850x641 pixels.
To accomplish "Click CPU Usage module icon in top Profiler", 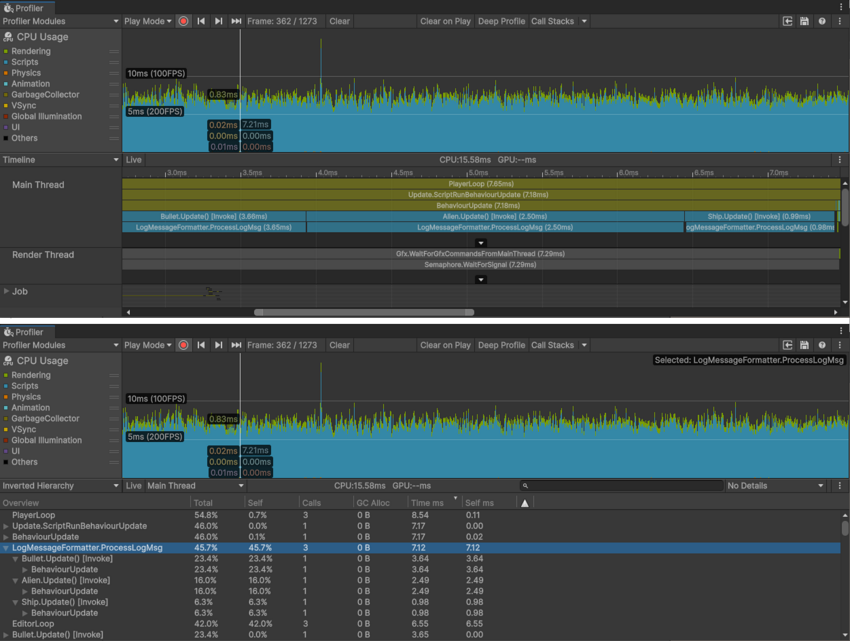I will coord(8,37).
